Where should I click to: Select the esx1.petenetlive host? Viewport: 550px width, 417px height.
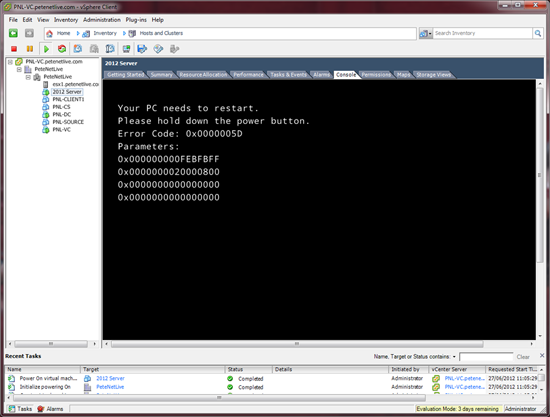[x=75, y=84]
